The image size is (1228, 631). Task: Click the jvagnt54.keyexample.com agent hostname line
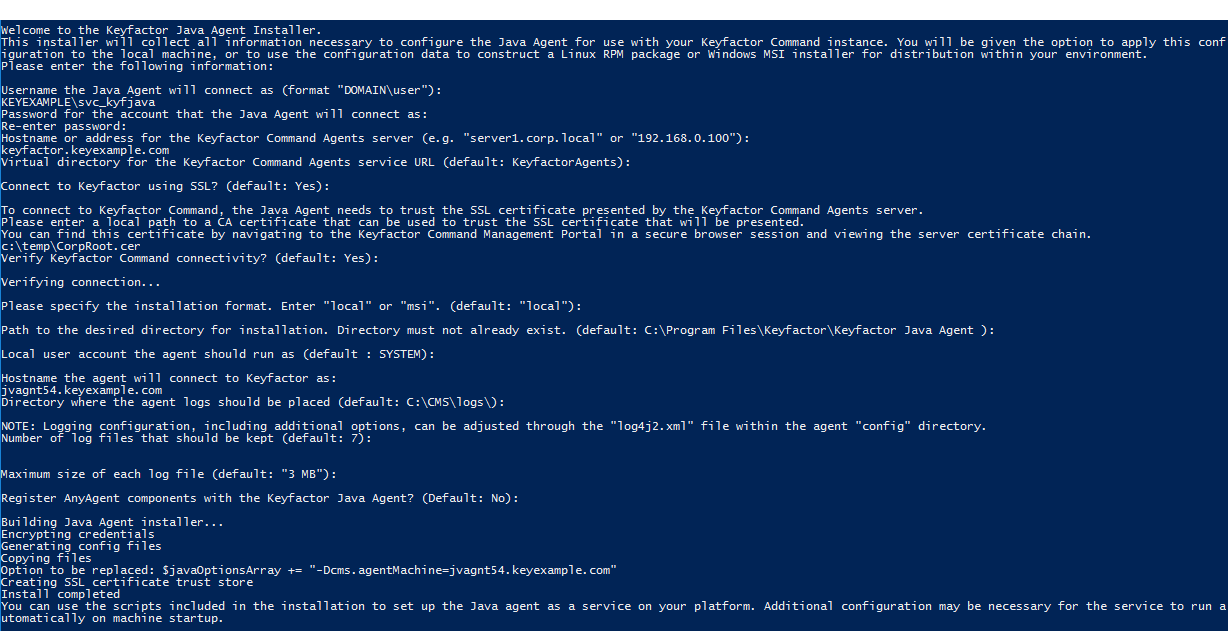(x=82, y=390)
